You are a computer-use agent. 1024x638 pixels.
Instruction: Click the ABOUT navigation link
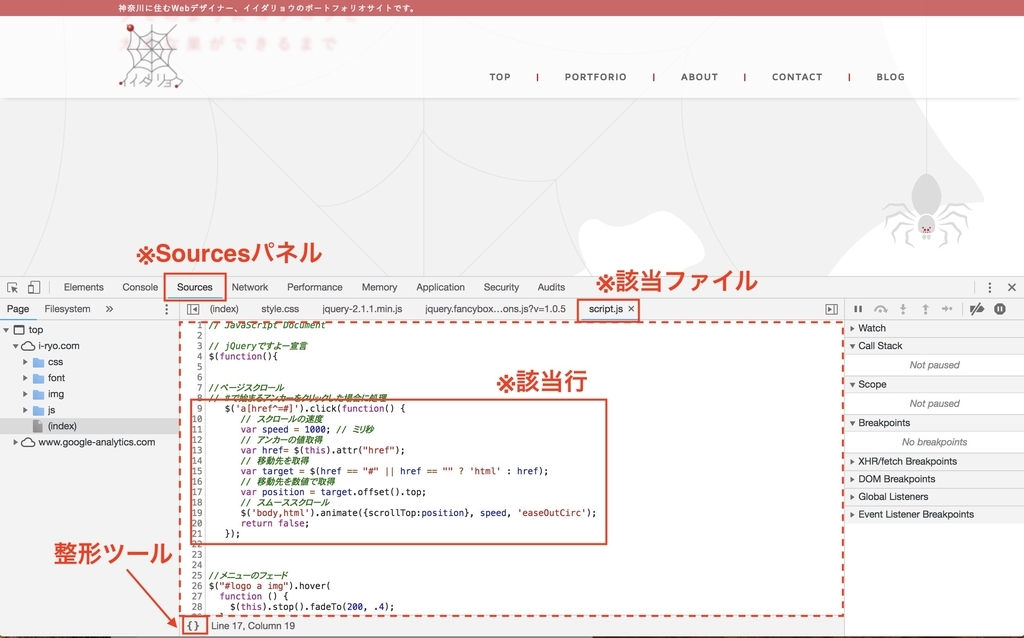(699, 77)
